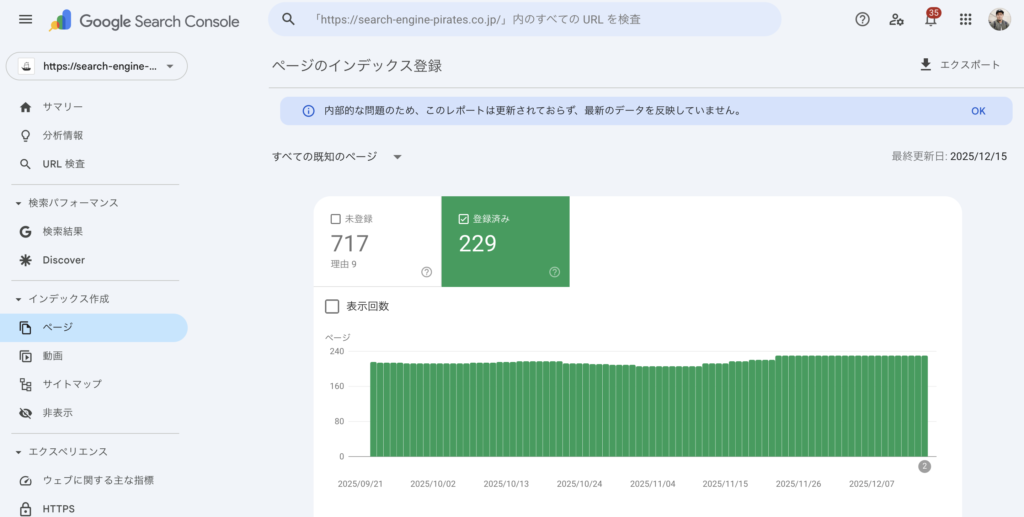Toggle the 登録済み checkbox
The width and height of the screenshot is (1024, 517).
click(x=463, y=218)
